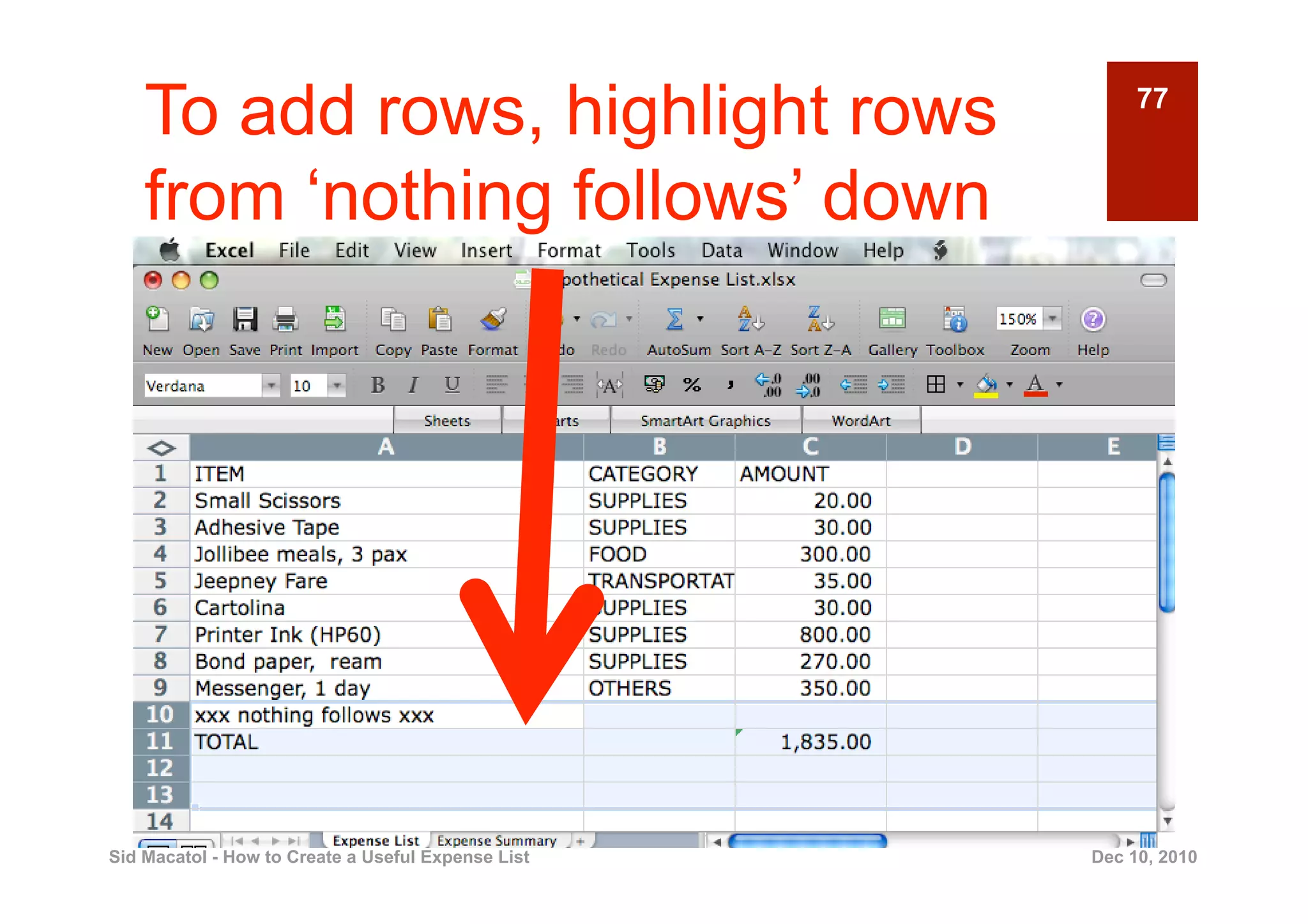Open the font size 10 dropdown

pyautogui.click(x=337, y=385)
